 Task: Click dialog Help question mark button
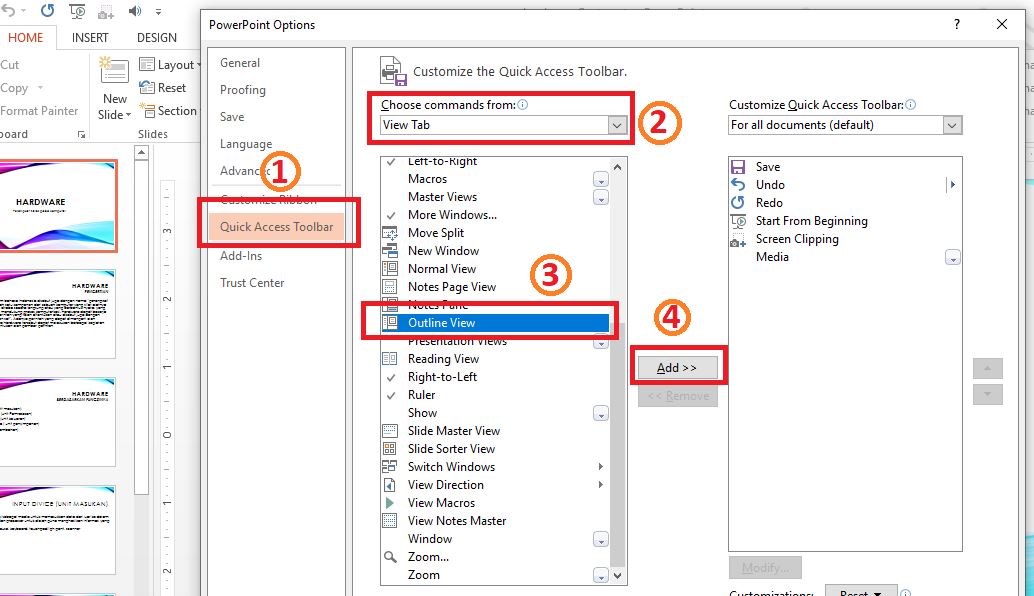[957, 24]
